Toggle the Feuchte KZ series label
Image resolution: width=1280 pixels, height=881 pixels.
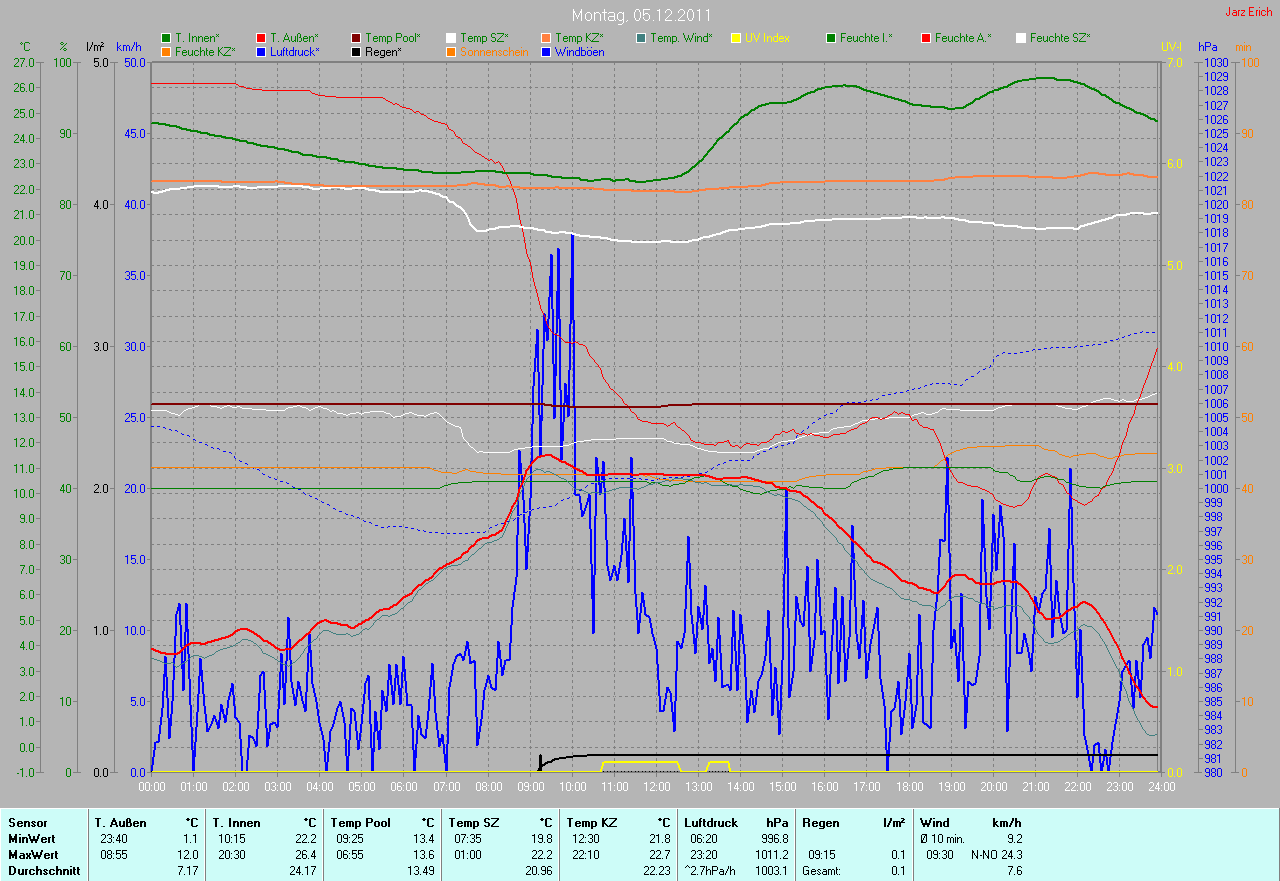[x=205, y=51]
